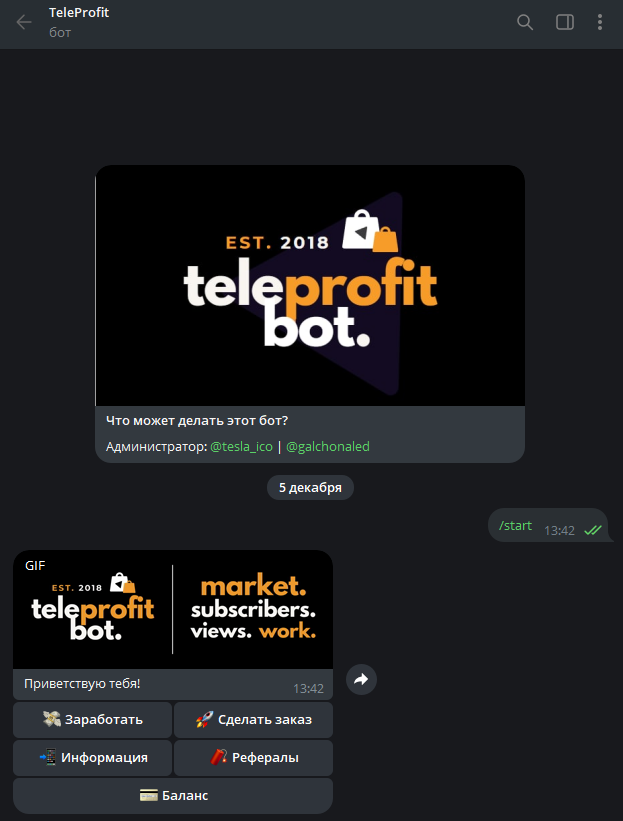Toggle the right sidebar panel icon
Screen dimensions: 623x821
[564, 22]
